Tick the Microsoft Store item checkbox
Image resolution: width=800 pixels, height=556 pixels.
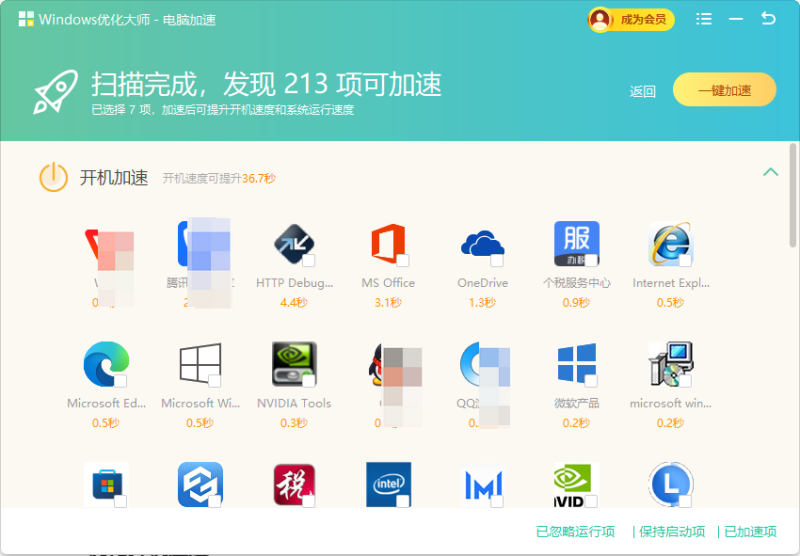click(120, 501)
